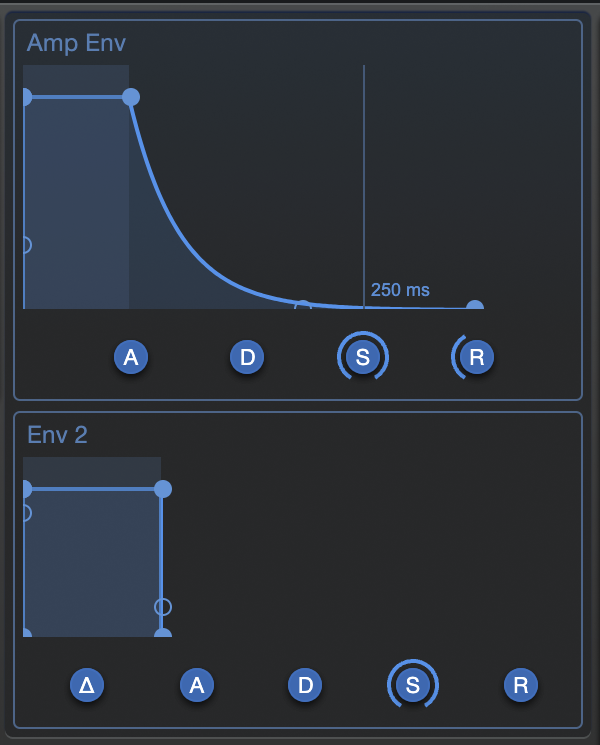The height and width of the screenshot is (745, 600).
Task: Click the Env 2 Release knob
Action: pyautogui.click(x=521, y=685)
